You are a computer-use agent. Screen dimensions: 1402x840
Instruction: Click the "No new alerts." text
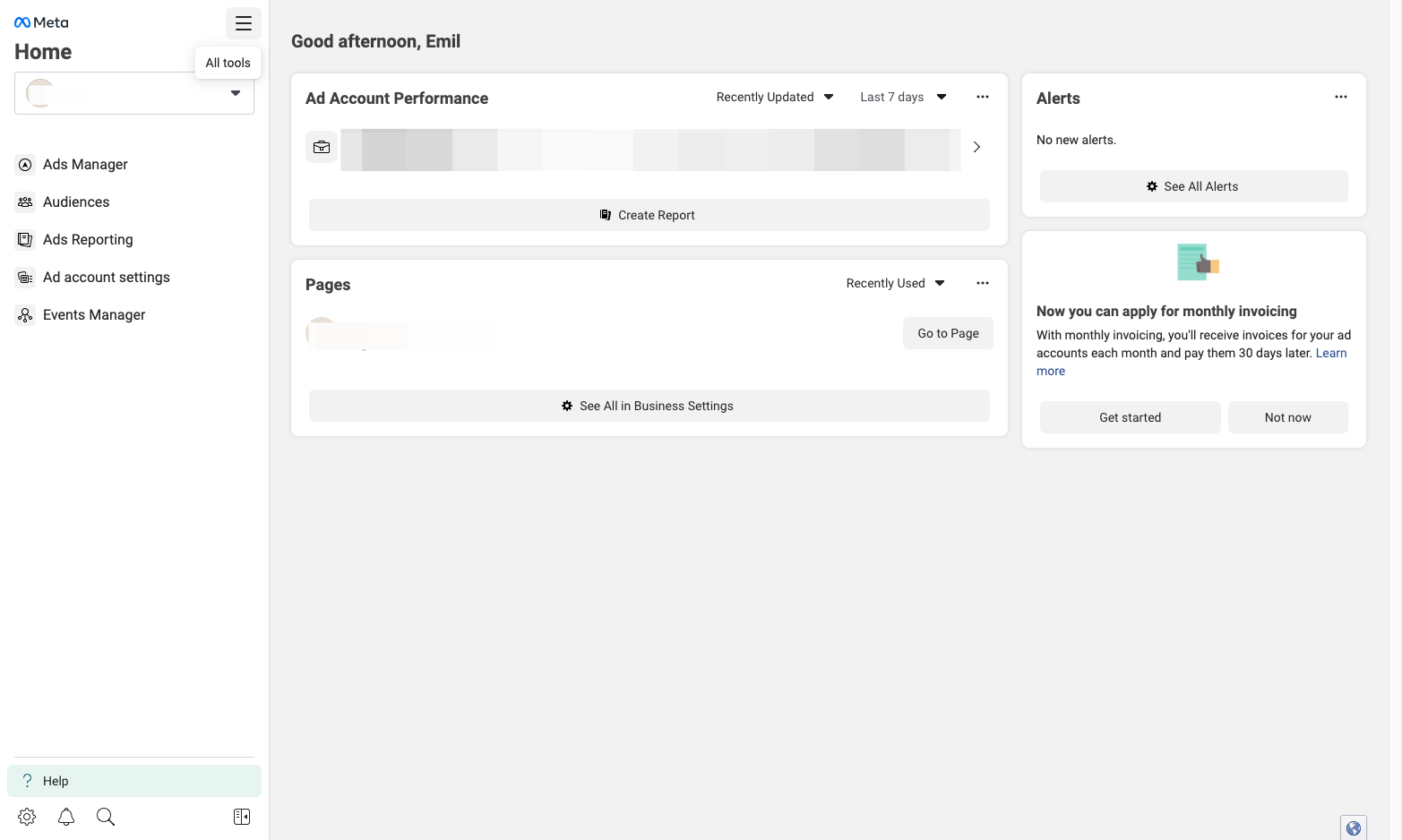[1076, 140]
